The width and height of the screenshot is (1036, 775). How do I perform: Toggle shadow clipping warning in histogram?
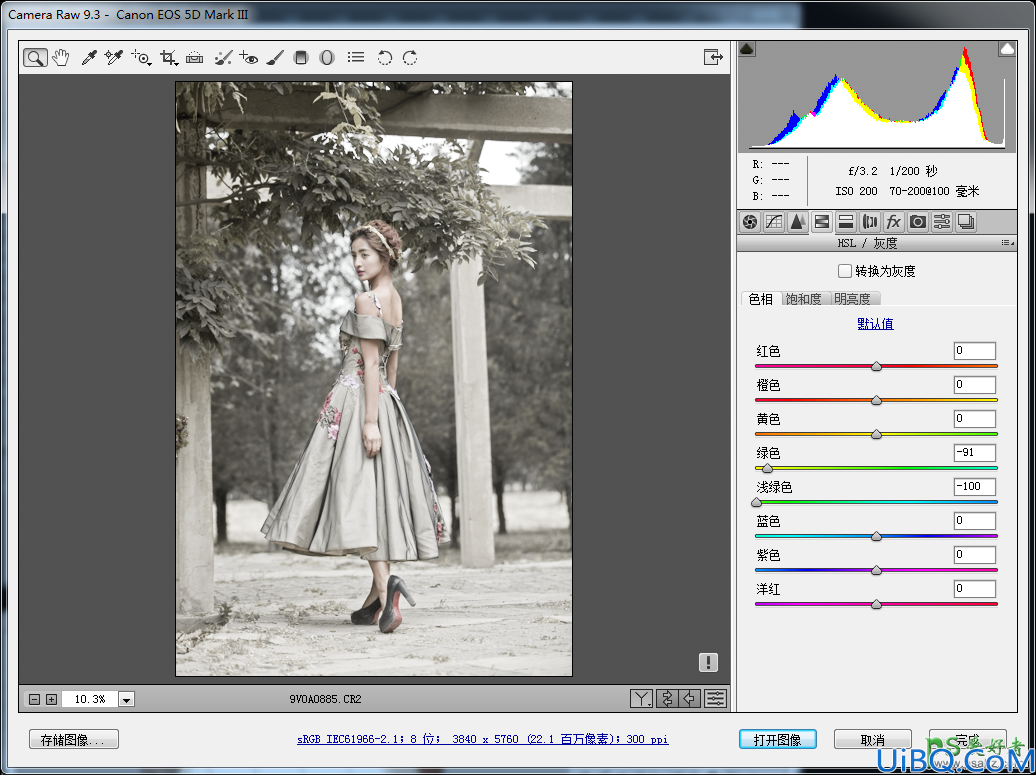click(747, 49)
